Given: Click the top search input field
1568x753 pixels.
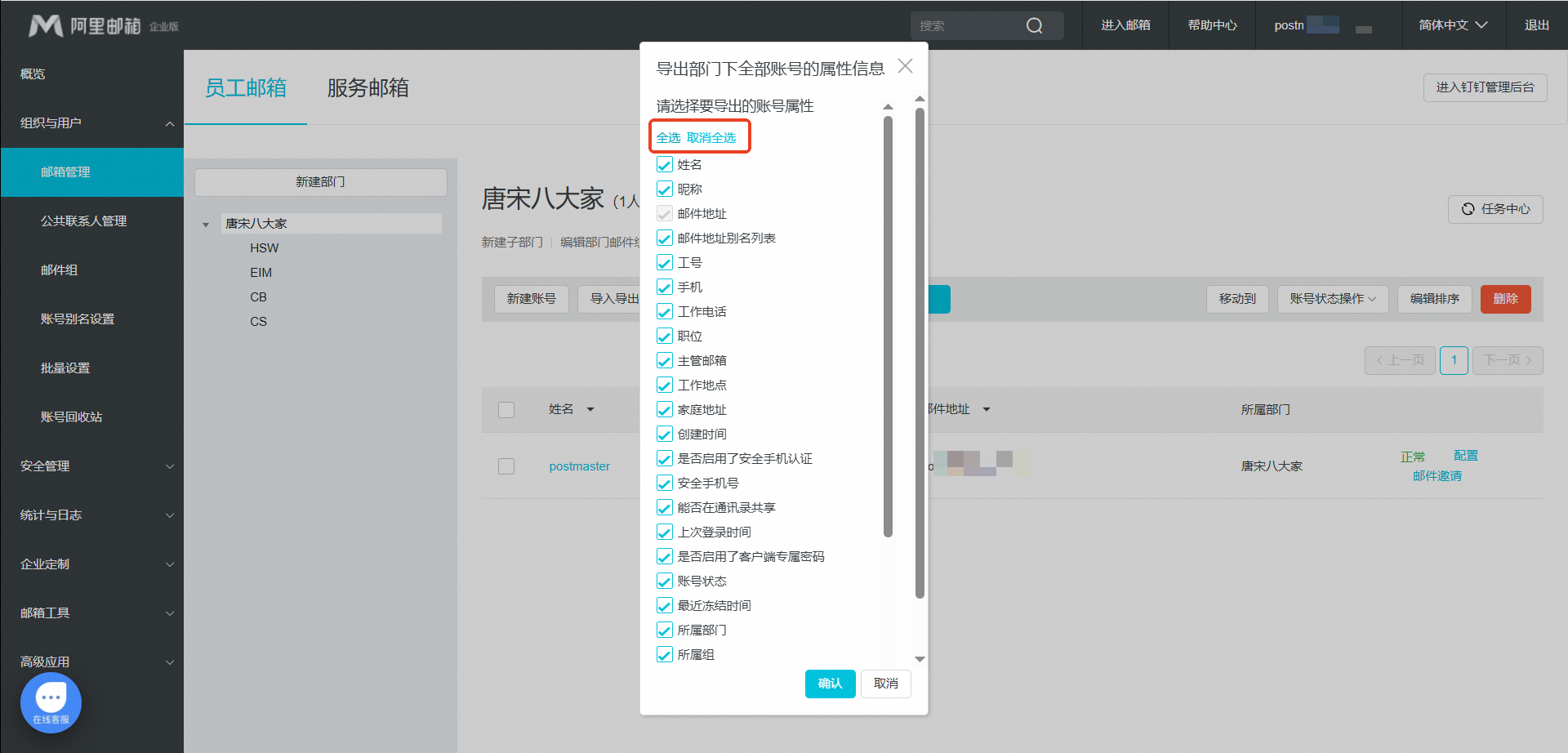Looking at the screenshot, I should [x=968, y=25].
